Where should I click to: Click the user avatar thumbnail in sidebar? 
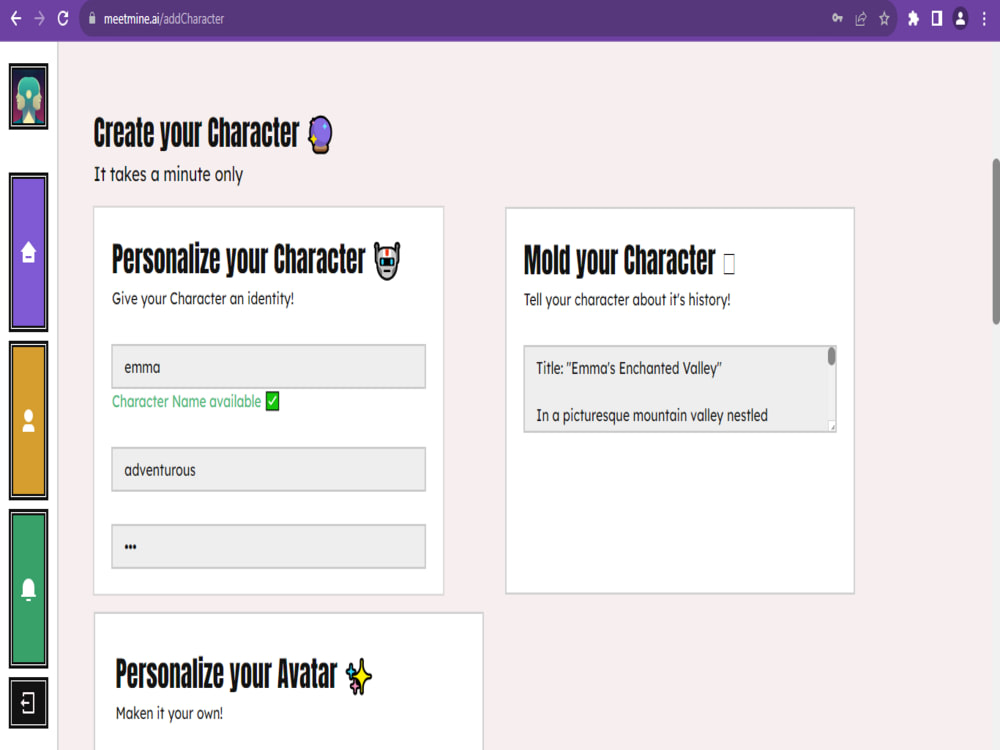tap(28, 96)
